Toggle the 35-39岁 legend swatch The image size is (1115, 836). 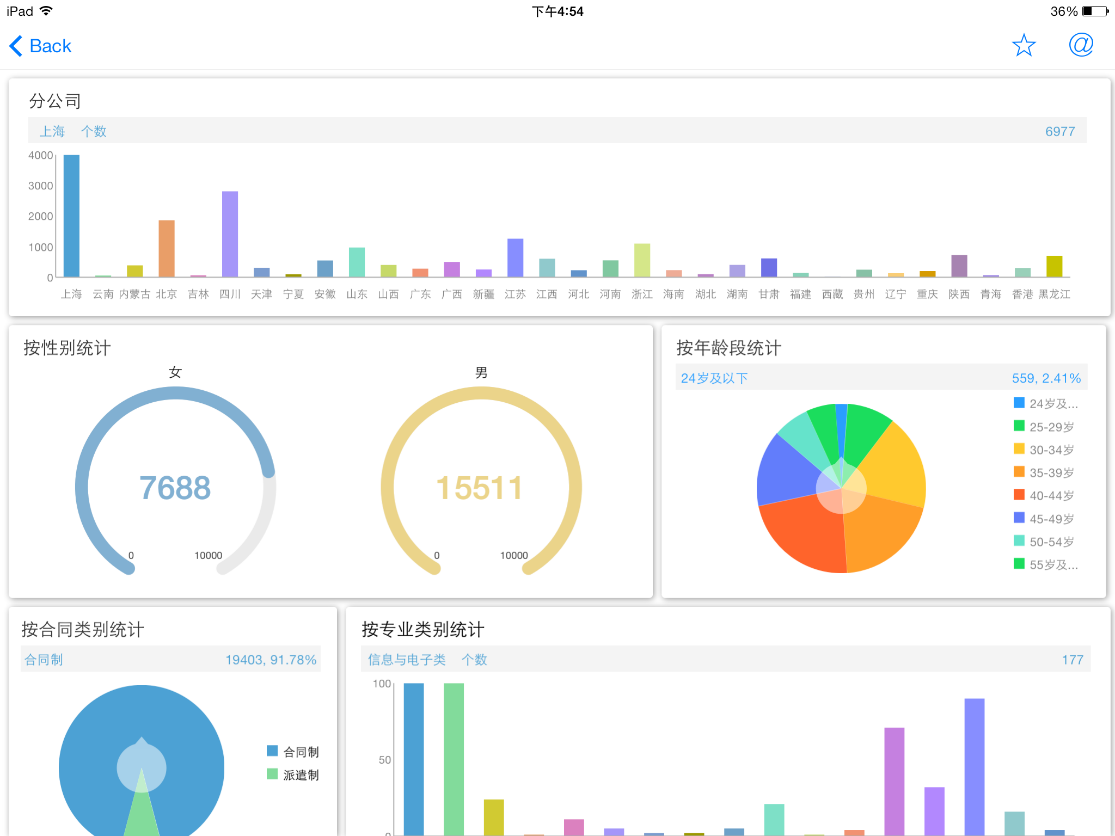pyautogui.click(x=1019, y=472)
